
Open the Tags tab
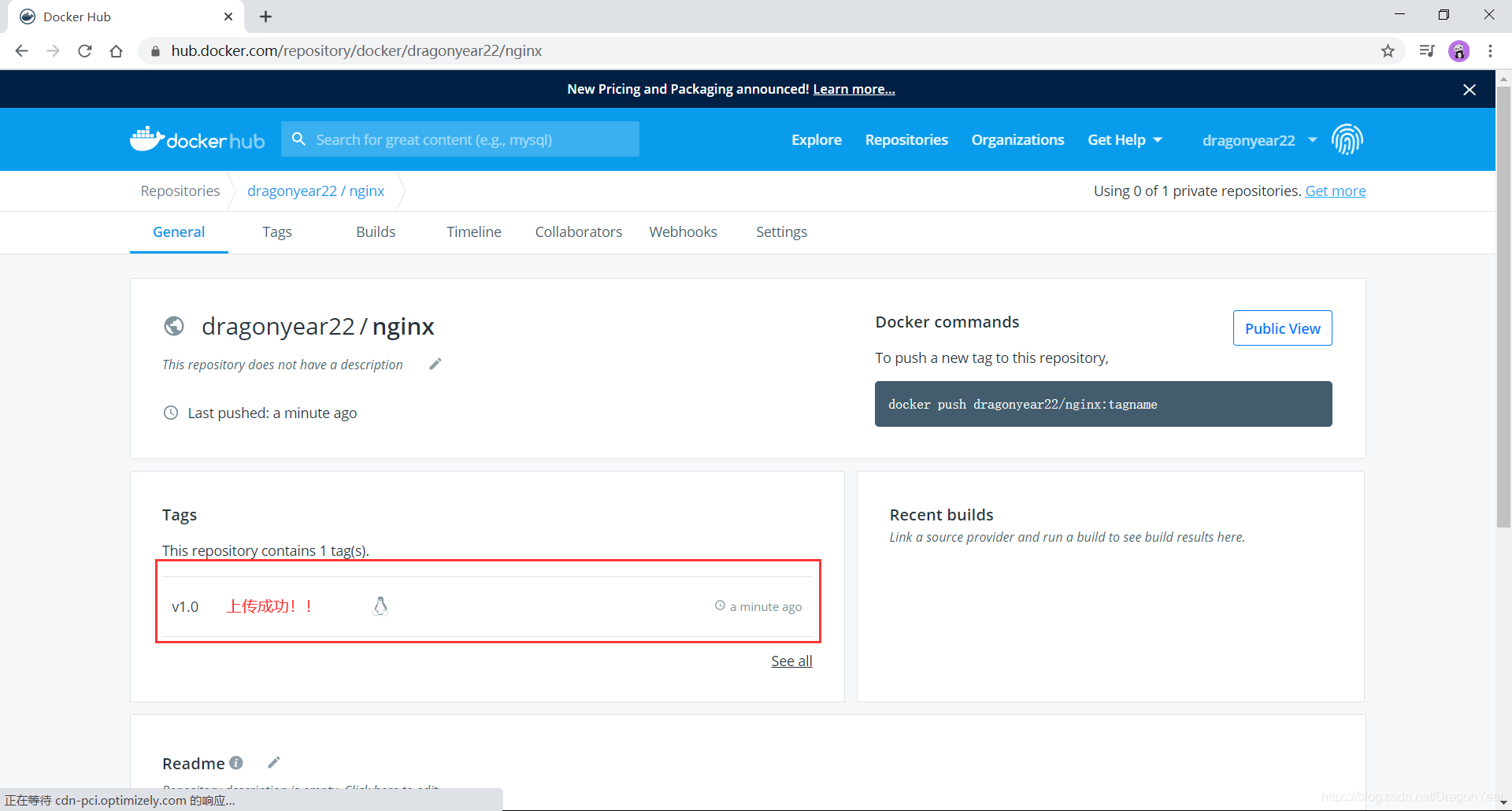[x=277, y=232]
